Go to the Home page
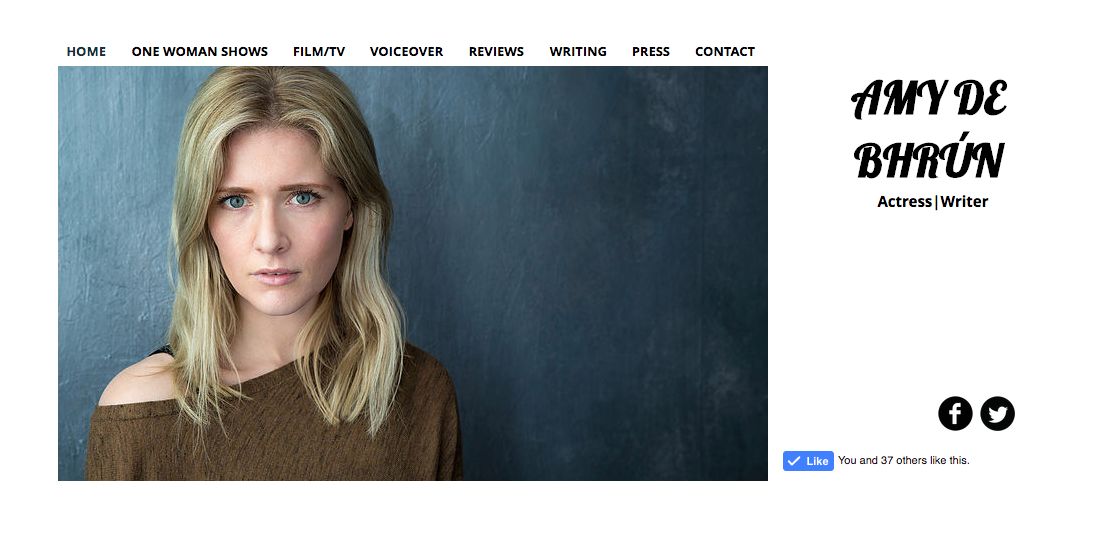Screen dimensions: 1115x536 [86, 51]
